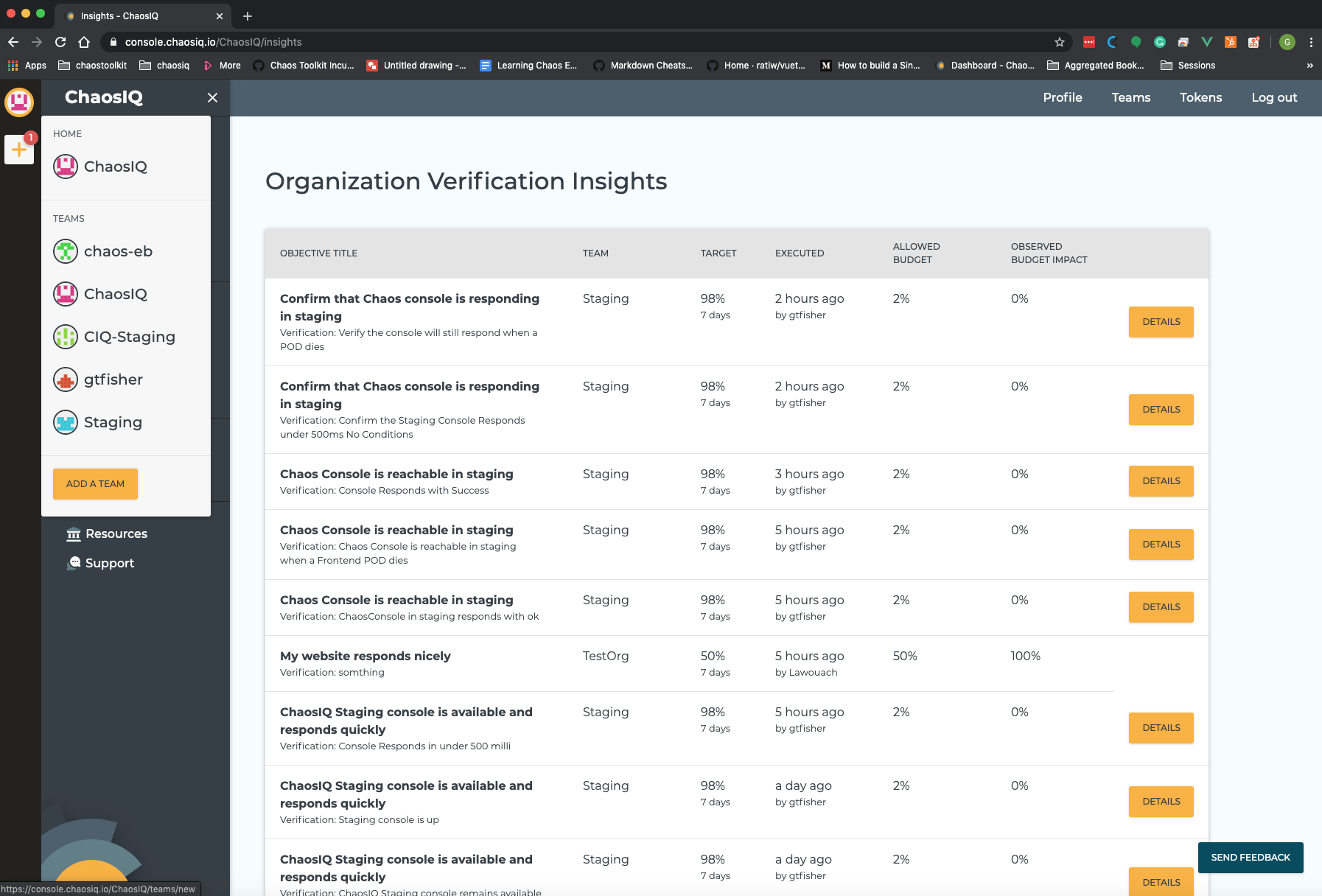Click the browser back arrow
This screenshot has width=1322, height=896.
pyautogui.click(x=13, y=42)
